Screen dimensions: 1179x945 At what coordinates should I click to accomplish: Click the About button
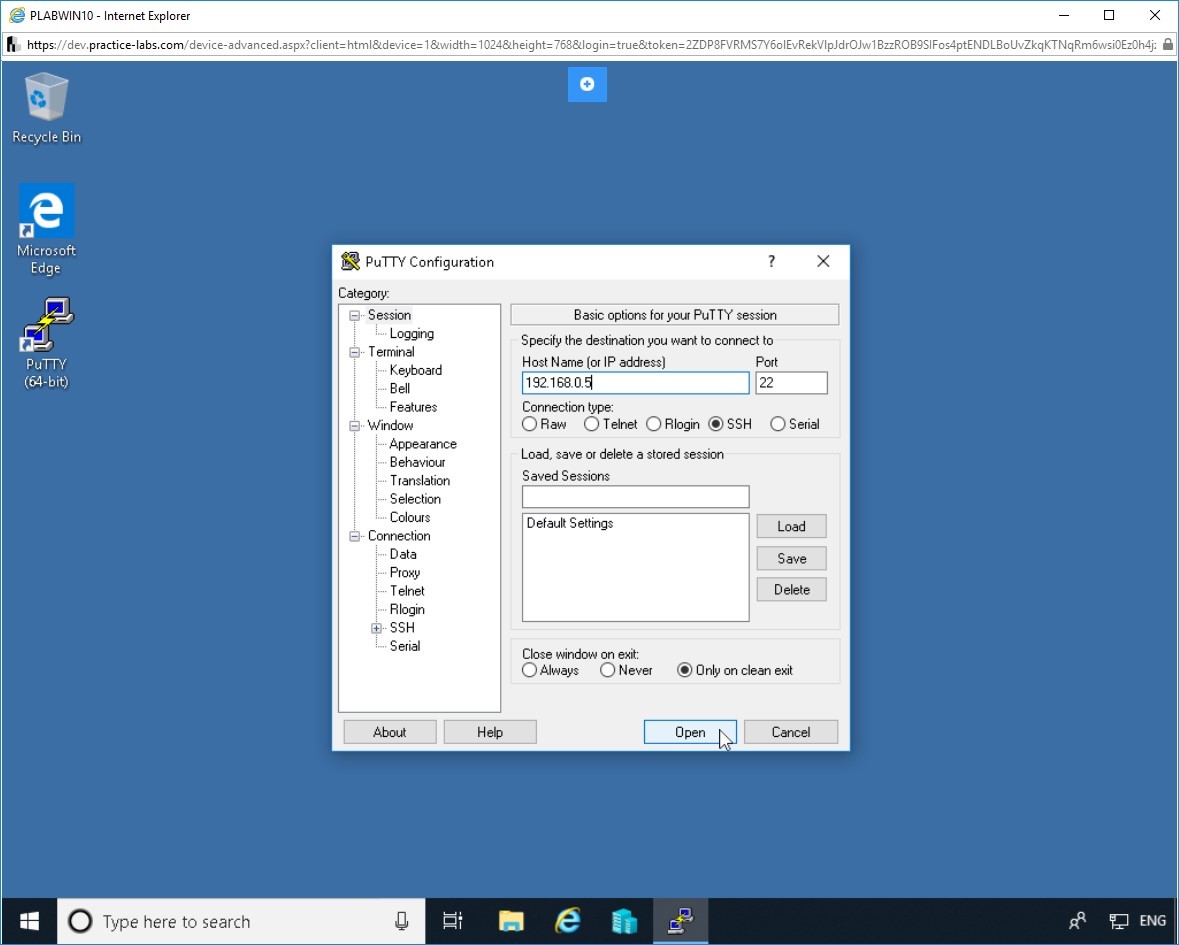(389, 732)
